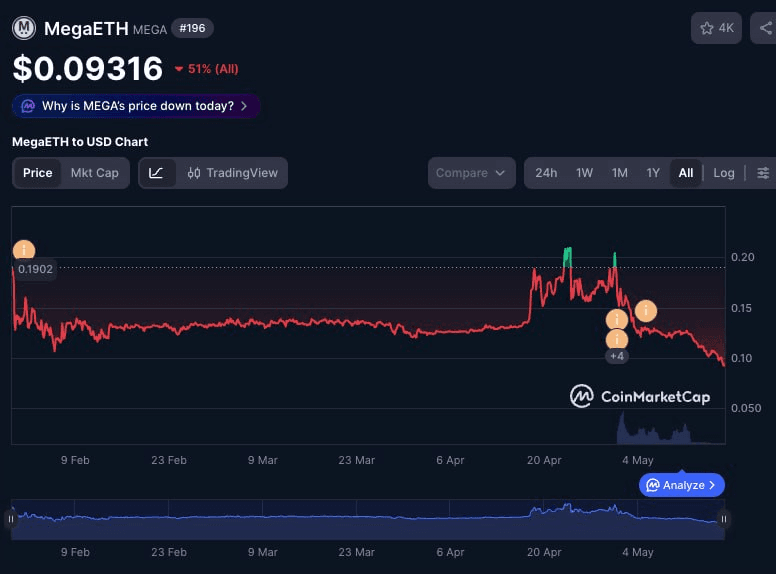Click the right range slider handle
Image resolution: width=776 pixels, height=574 pixels.
click(x=724, y=519)
